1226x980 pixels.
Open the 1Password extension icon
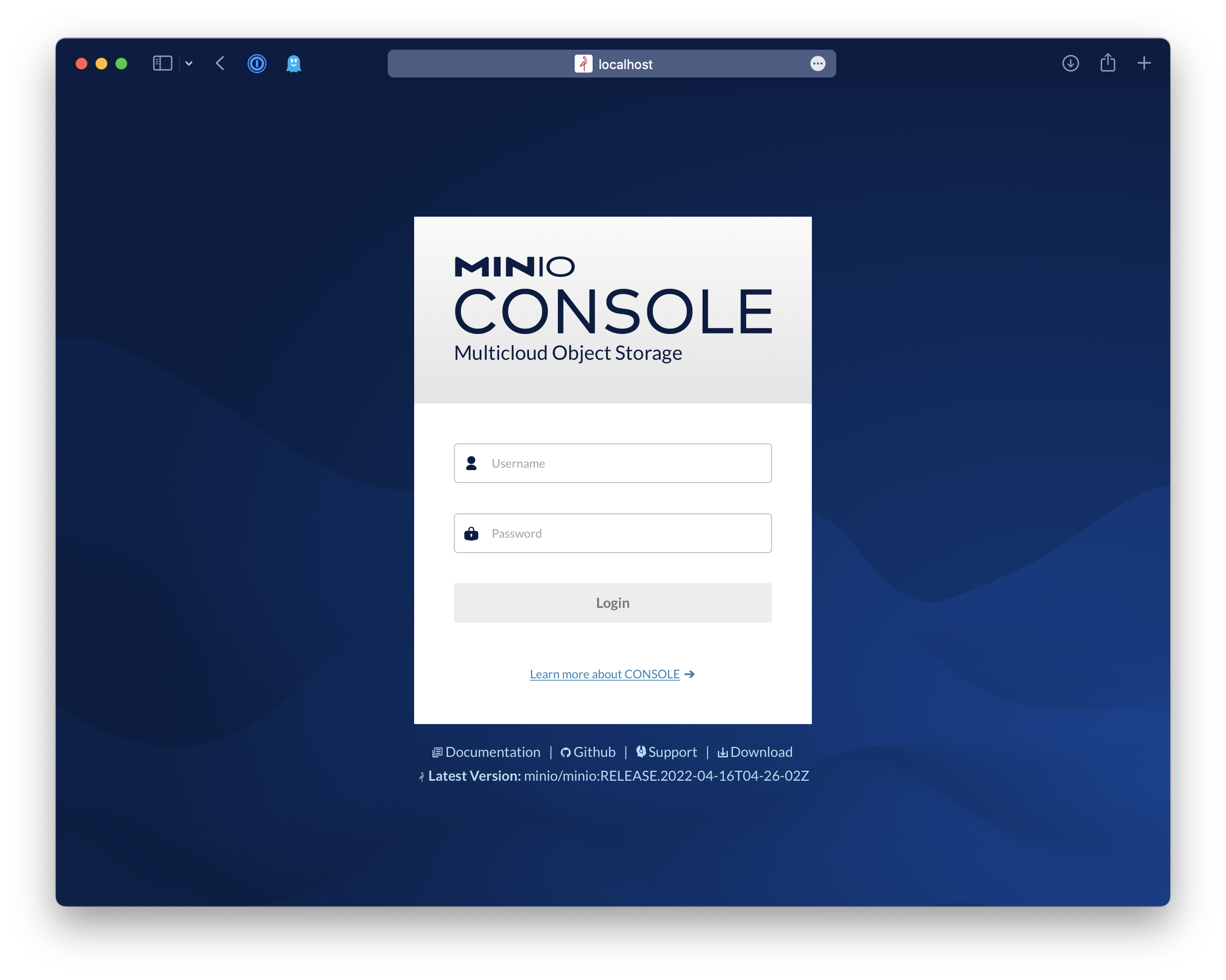[257, 63]
